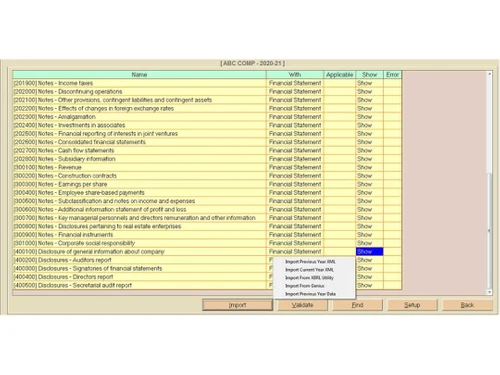Image resolution: width=500 pixels, height=375 pixels.
Task: Click the vertical scrollbar down arrow
Action: pyautogui.click(x=489, y=292)
